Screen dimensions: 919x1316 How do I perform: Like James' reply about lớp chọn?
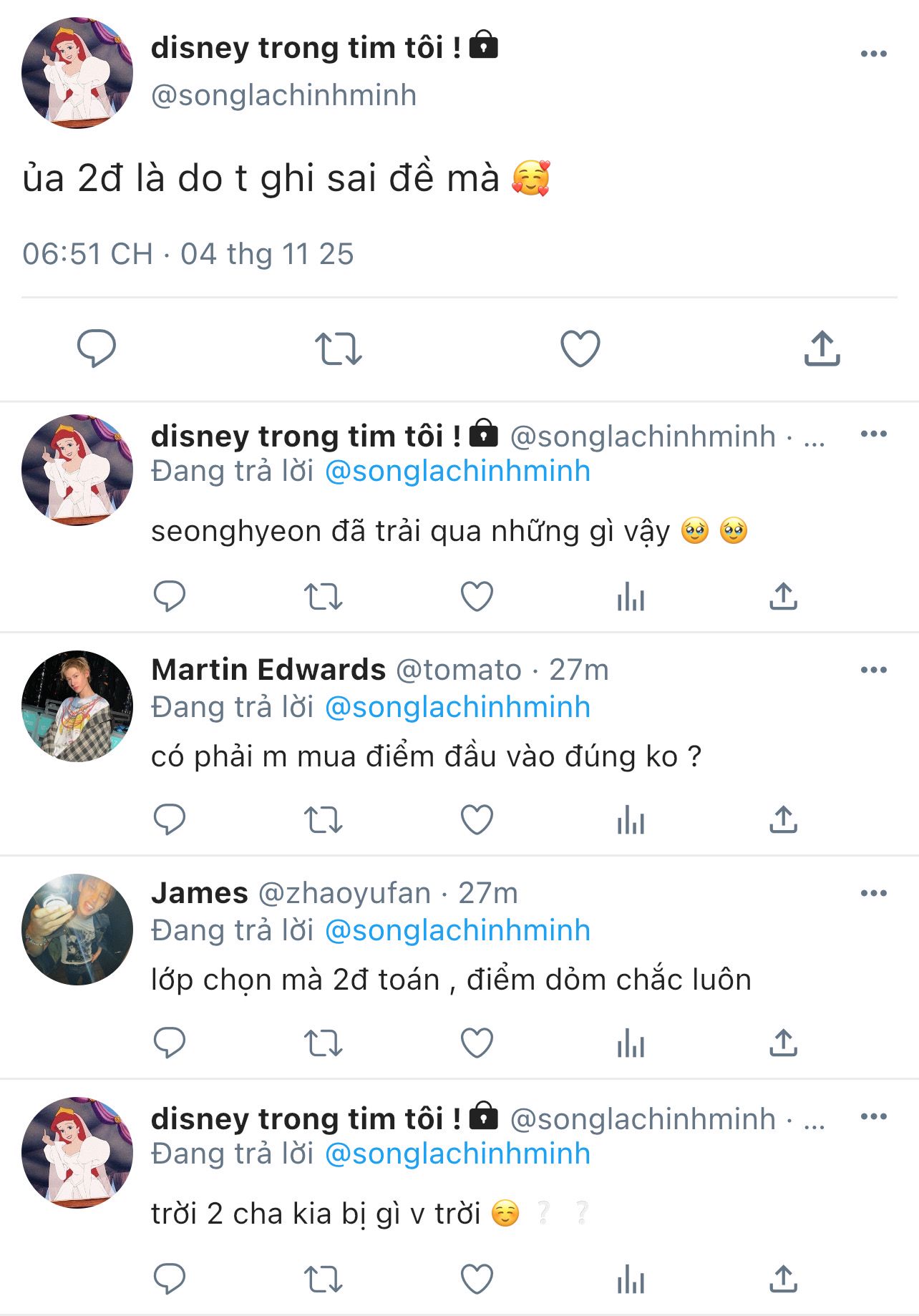click(x=477, y=1043)
